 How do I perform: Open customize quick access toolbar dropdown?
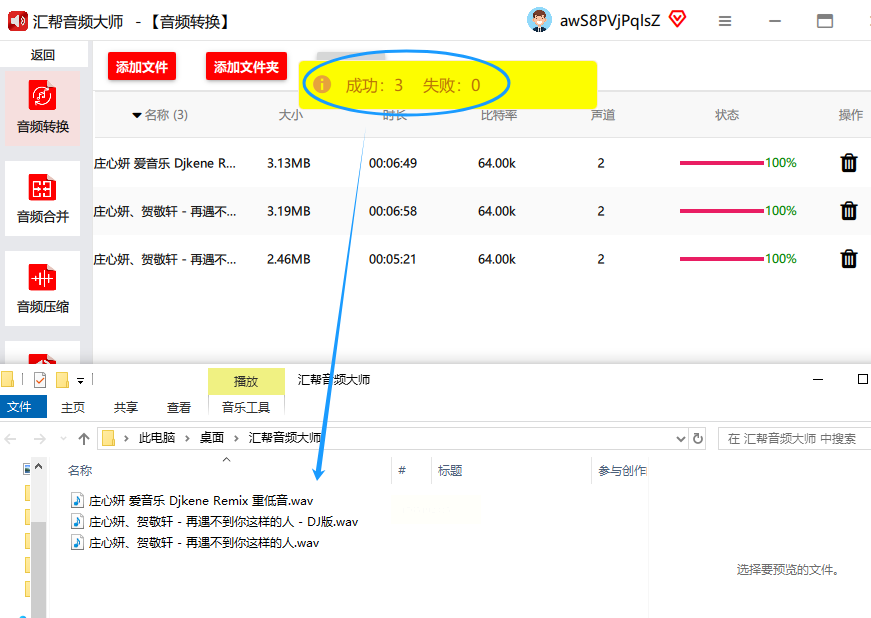click(x=81, y=381)
